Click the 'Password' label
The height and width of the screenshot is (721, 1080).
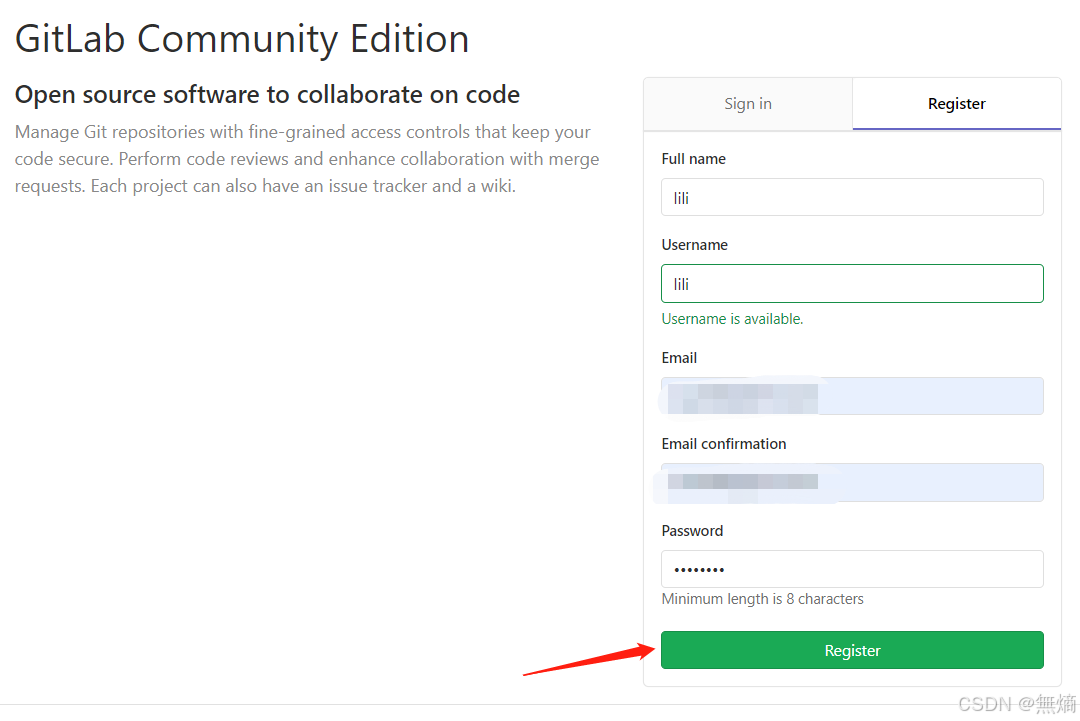tap(692, 531)
